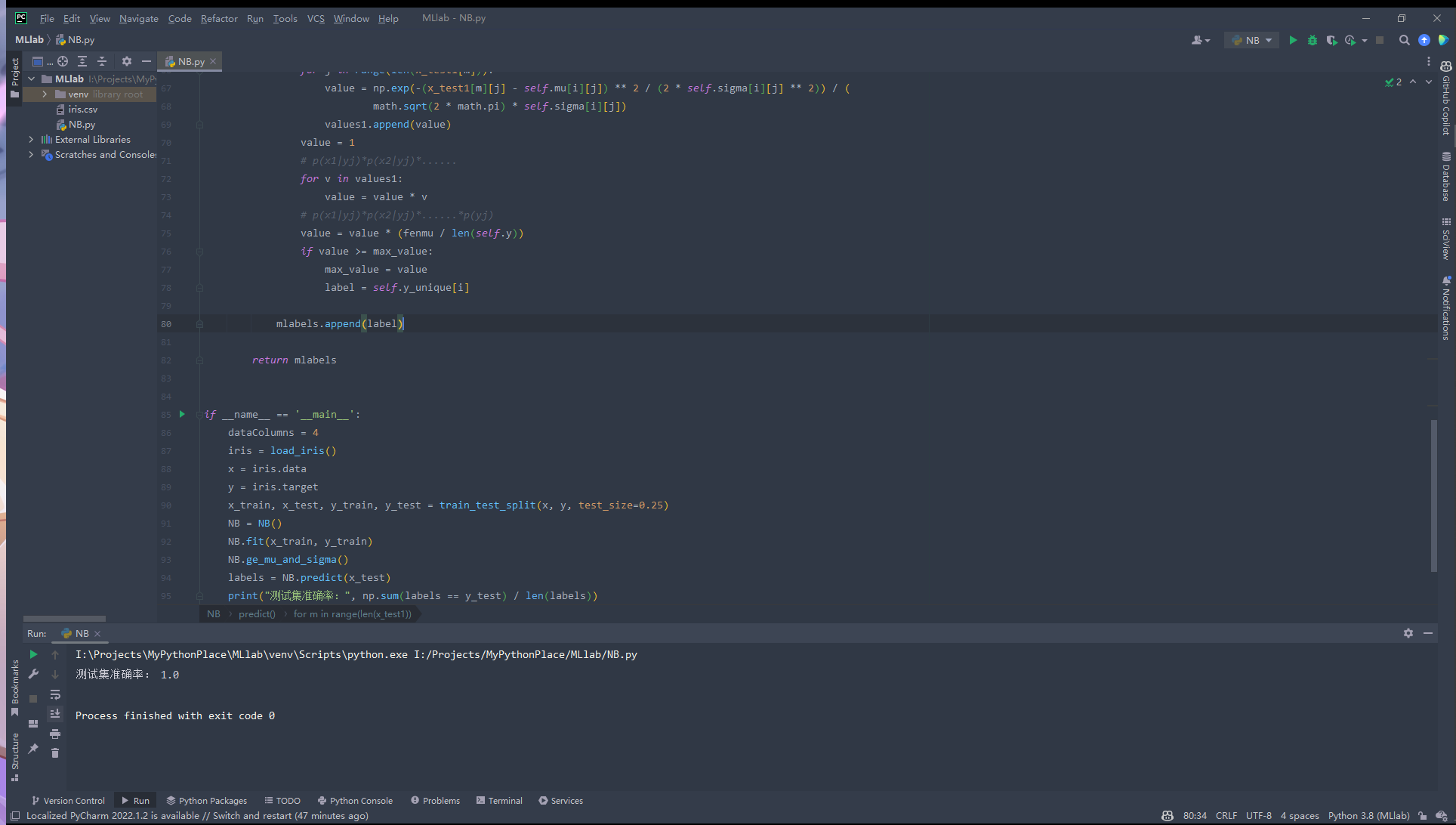Image resolution: width=1456 pixels, height=825 pixels.
Task: Toggle scroll to end in Run console
Action: click(x=55, y=713)
